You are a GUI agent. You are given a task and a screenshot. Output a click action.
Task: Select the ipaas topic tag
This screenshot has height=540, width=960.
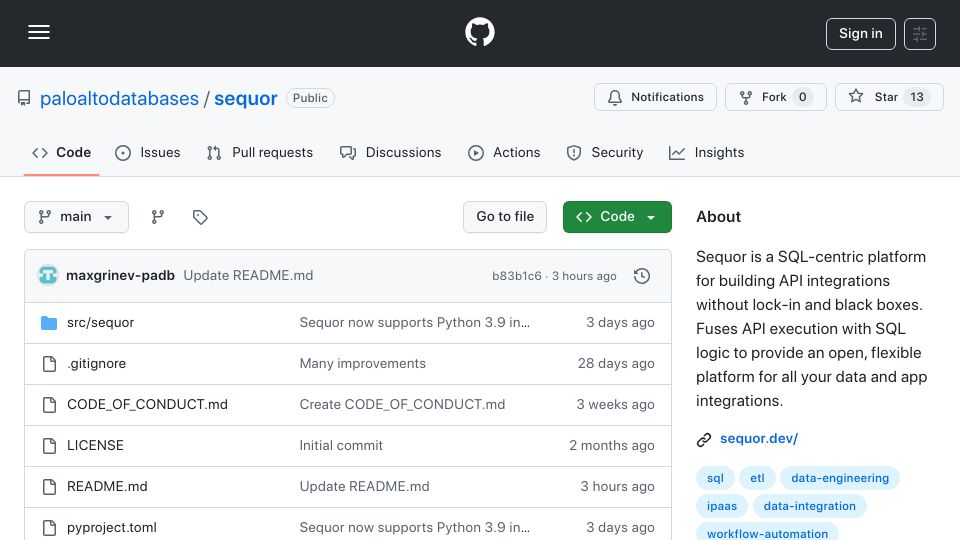point(722,506)
